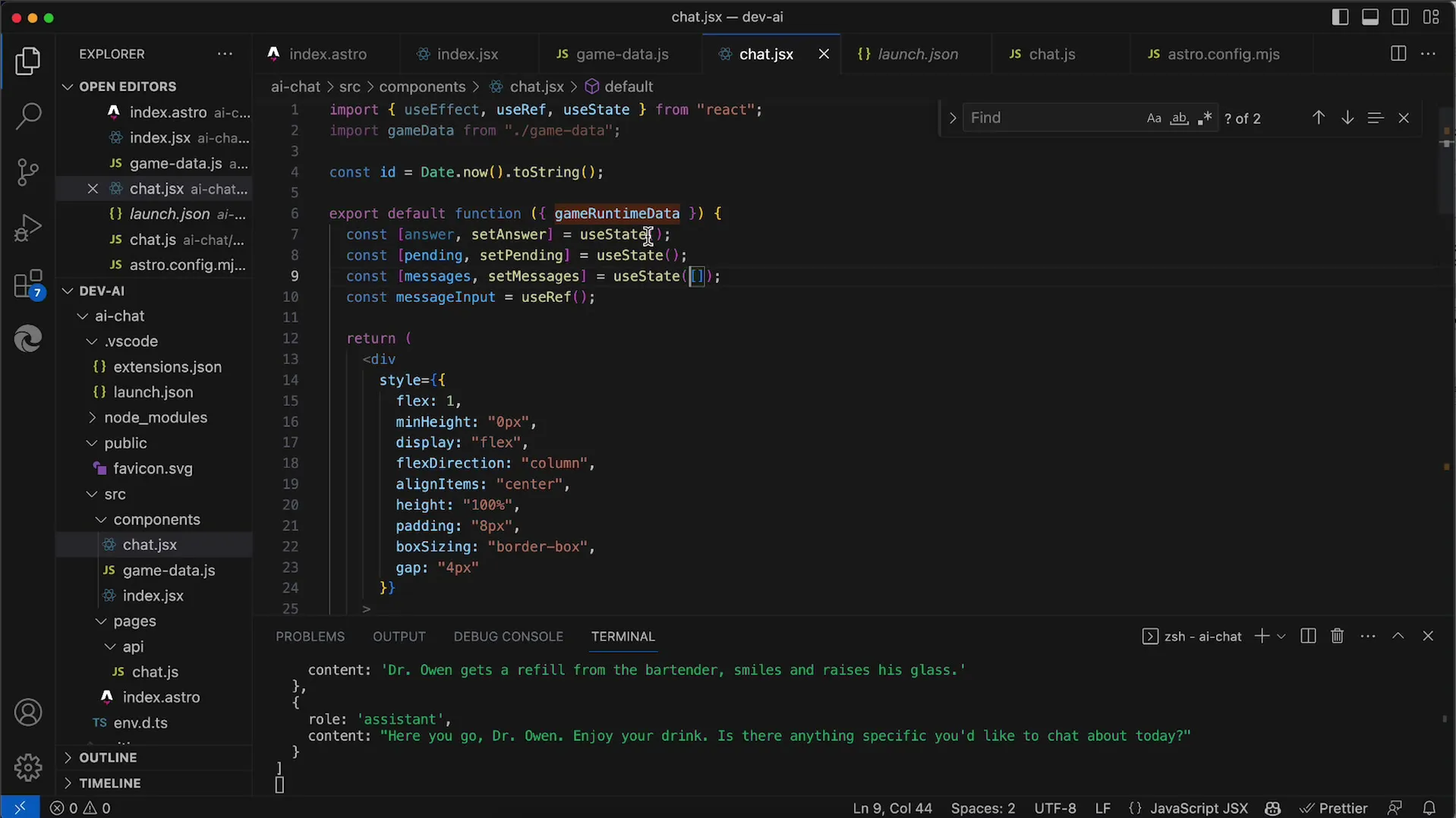Split the editor to the right

tap(1398, 54)
